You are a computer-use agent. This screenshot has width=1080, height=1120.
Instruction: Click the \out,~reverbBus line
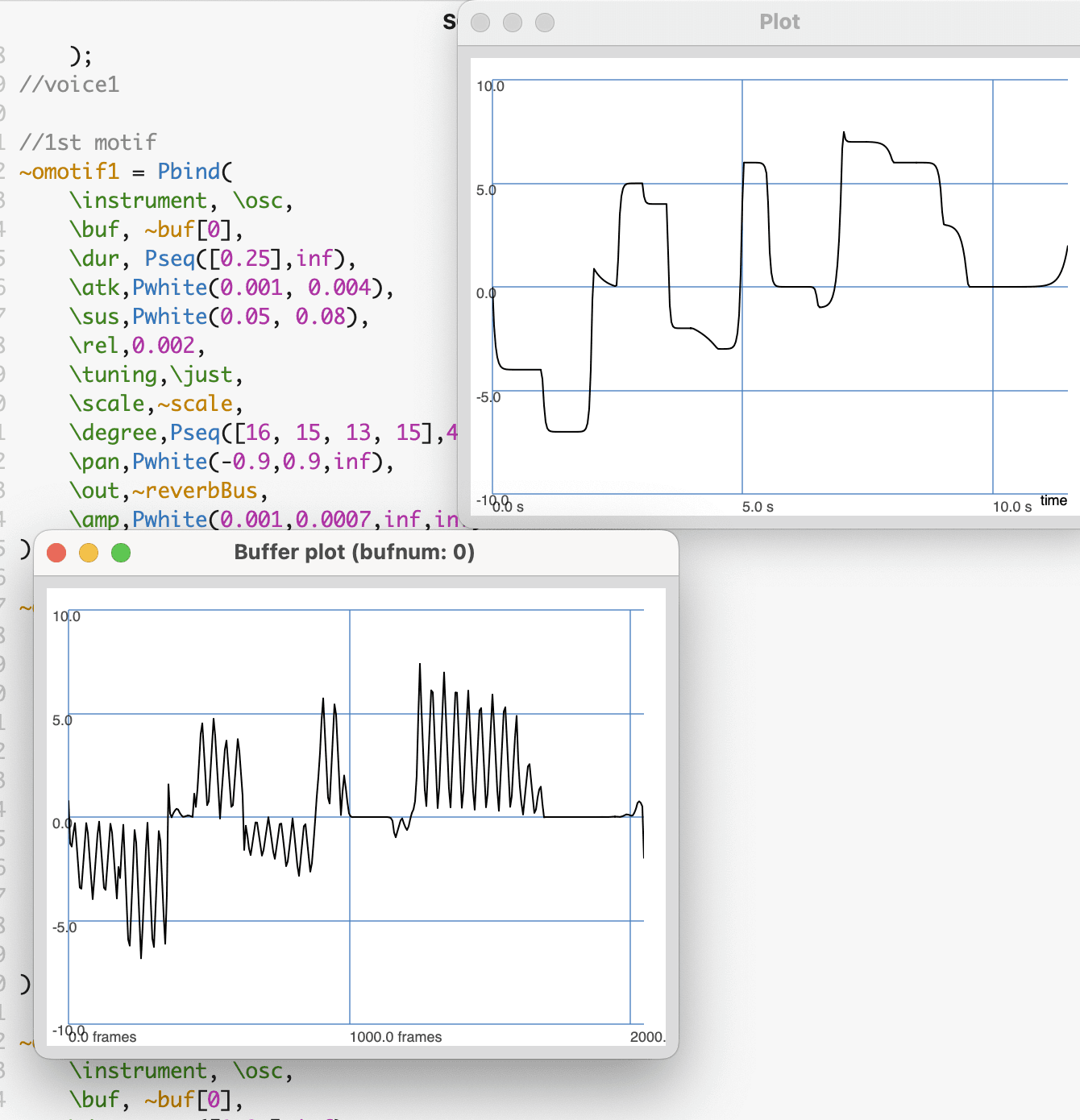click(168, 491)
